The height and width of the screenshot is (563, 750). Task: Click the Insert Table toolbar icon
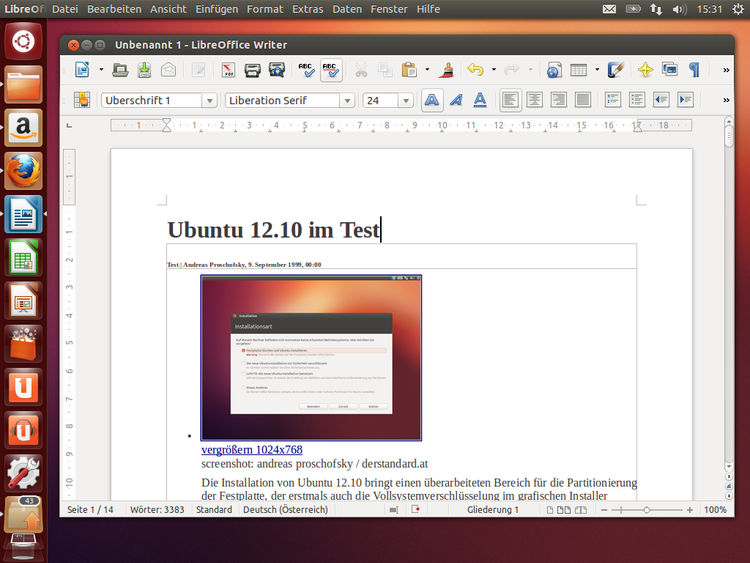coord(579,70)
